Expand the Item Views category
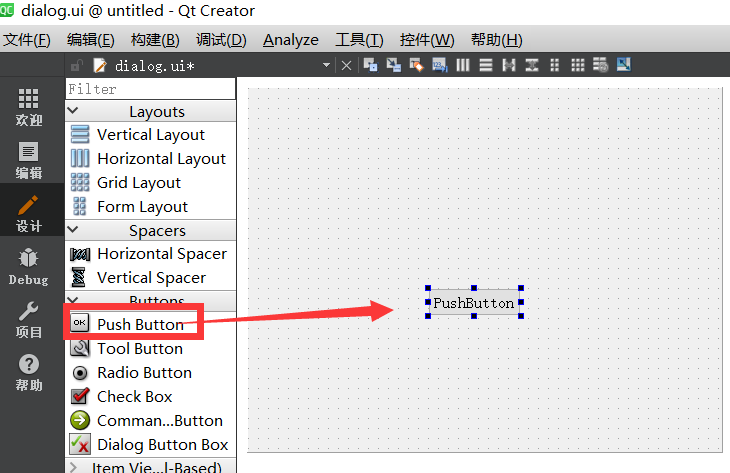This screenshot has height=473, width=730. [73, 467]
